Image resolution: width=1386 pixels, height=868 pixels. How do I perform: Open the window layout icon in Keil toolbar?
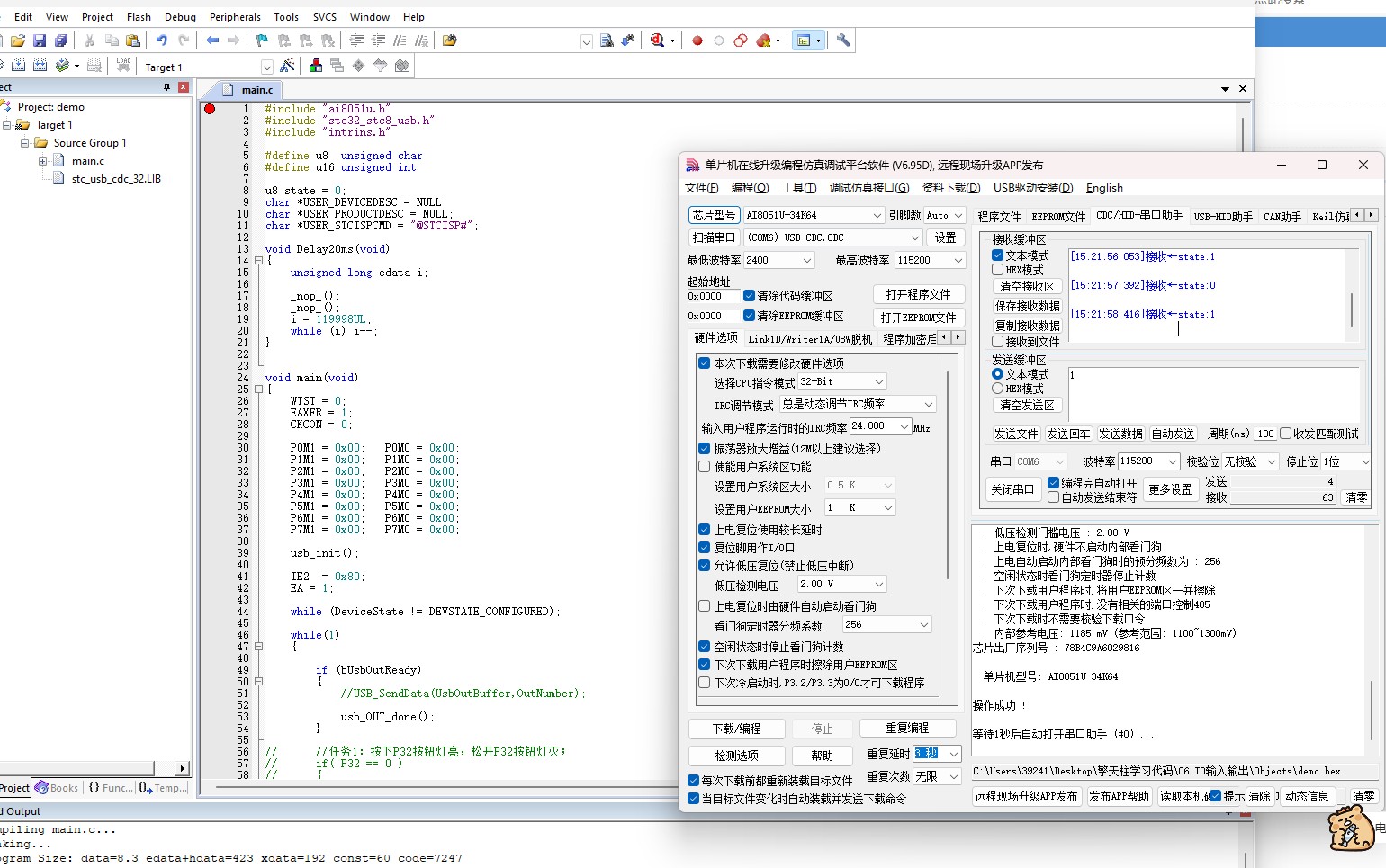[x=804, y=40]
